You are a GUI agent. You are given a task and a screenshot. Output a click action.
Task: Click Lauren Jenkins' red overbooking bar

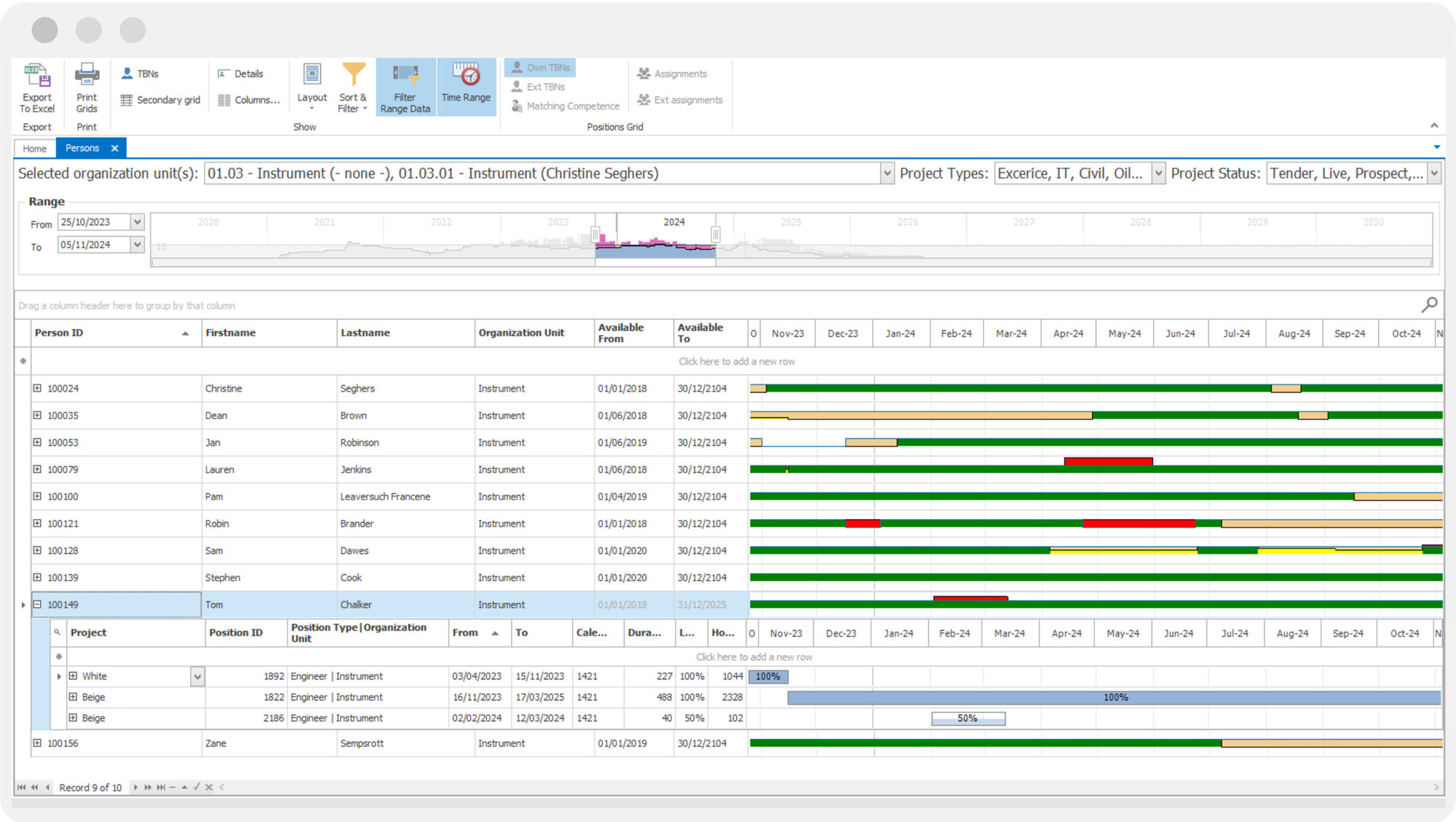pos(1108,462)
